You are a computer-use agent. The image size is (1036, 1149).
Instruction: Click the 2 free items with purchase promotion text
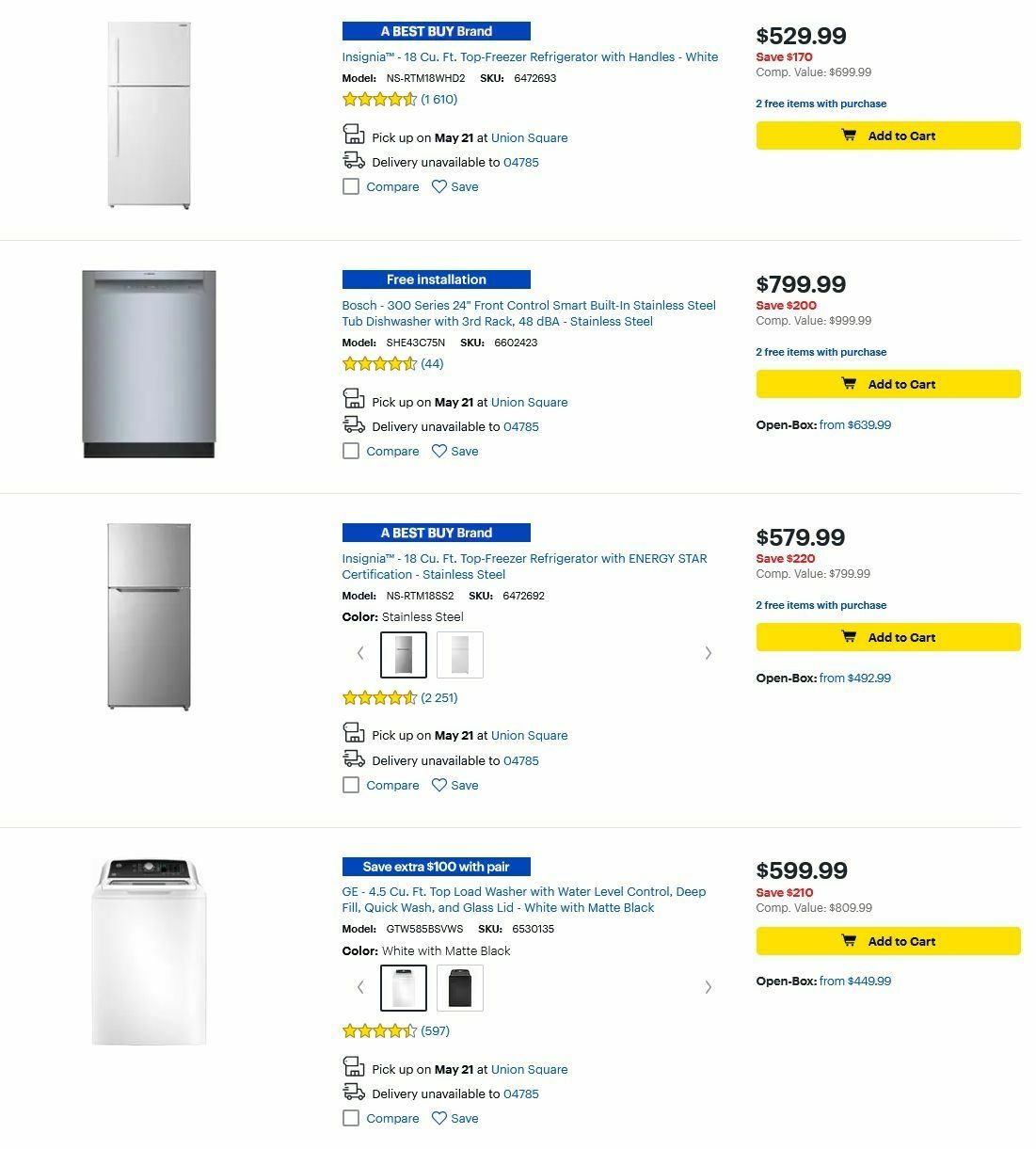tap(821, 104)
